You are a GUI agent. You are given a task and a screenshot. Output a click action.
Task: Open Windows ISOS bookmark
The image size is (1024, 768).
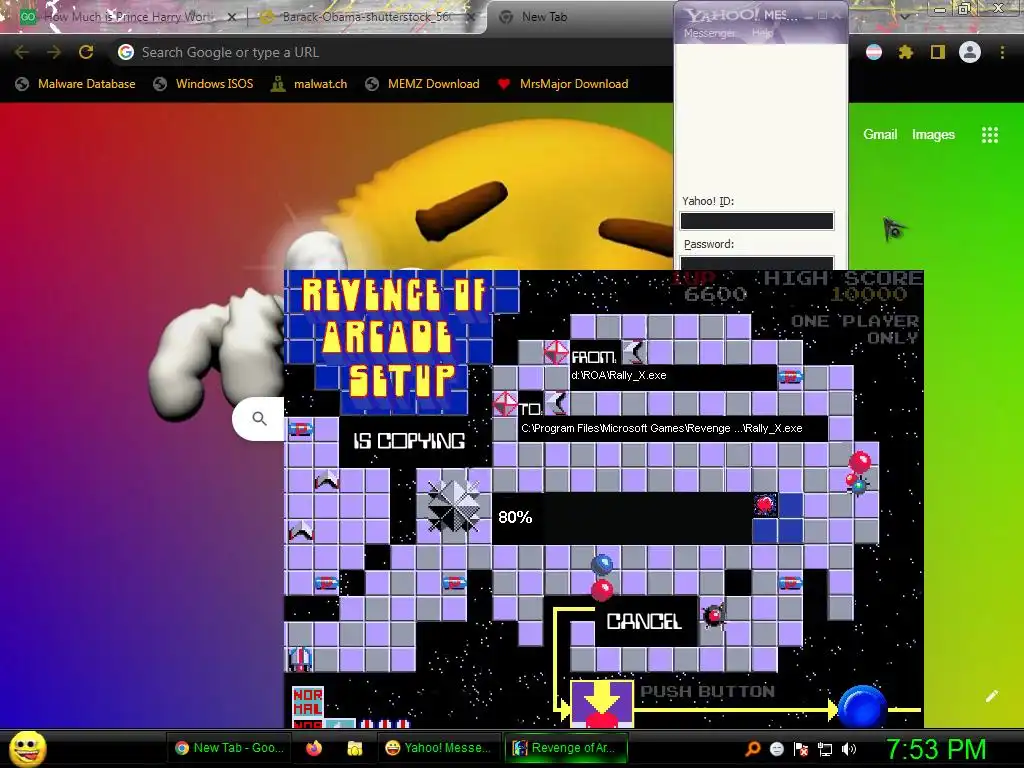[203, 84]
